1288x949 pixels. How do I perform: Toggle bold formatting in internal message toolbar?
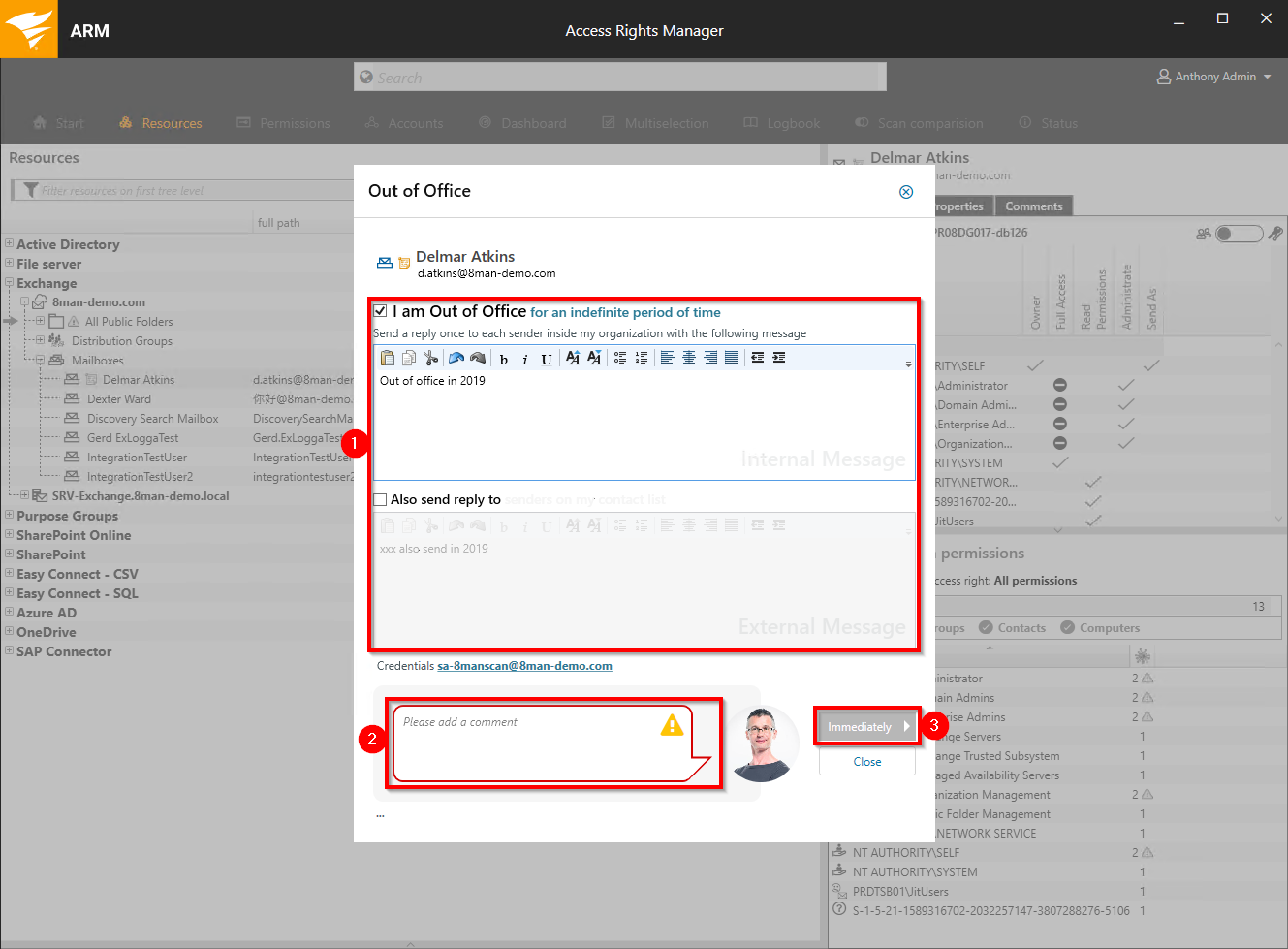(x=504, y=359)
